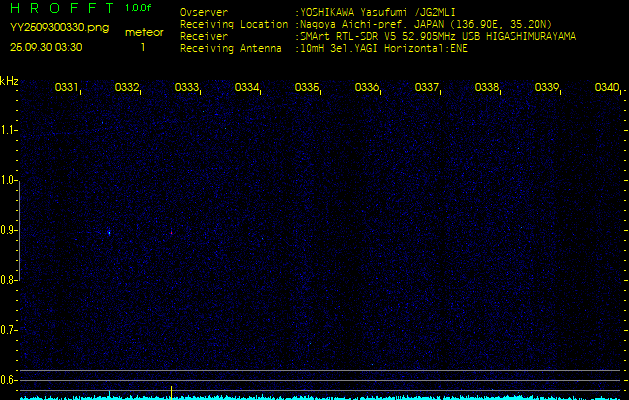Click the kHz axis unit label
This screenshot has width=629, height=400.
[x=9, y=81]
